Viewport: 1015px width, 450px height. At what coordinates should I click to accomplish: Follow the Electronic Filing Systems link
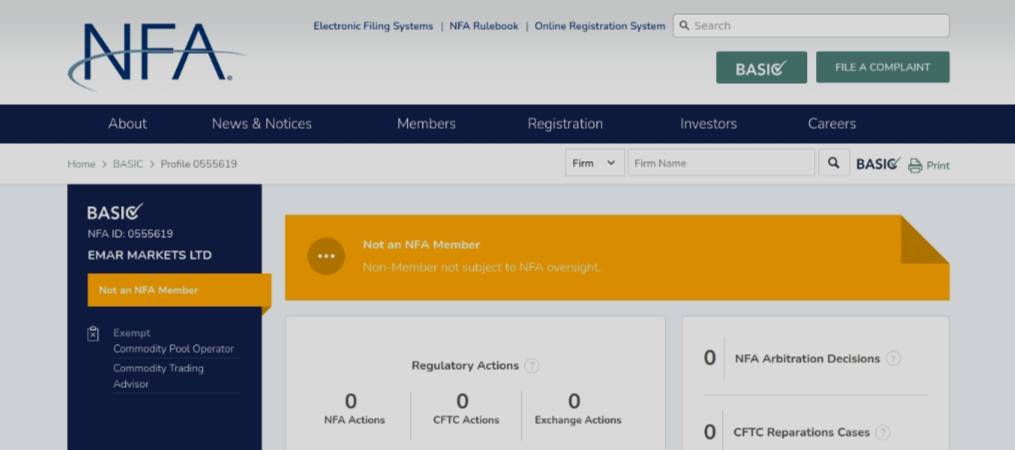click(x=373, y=26)
